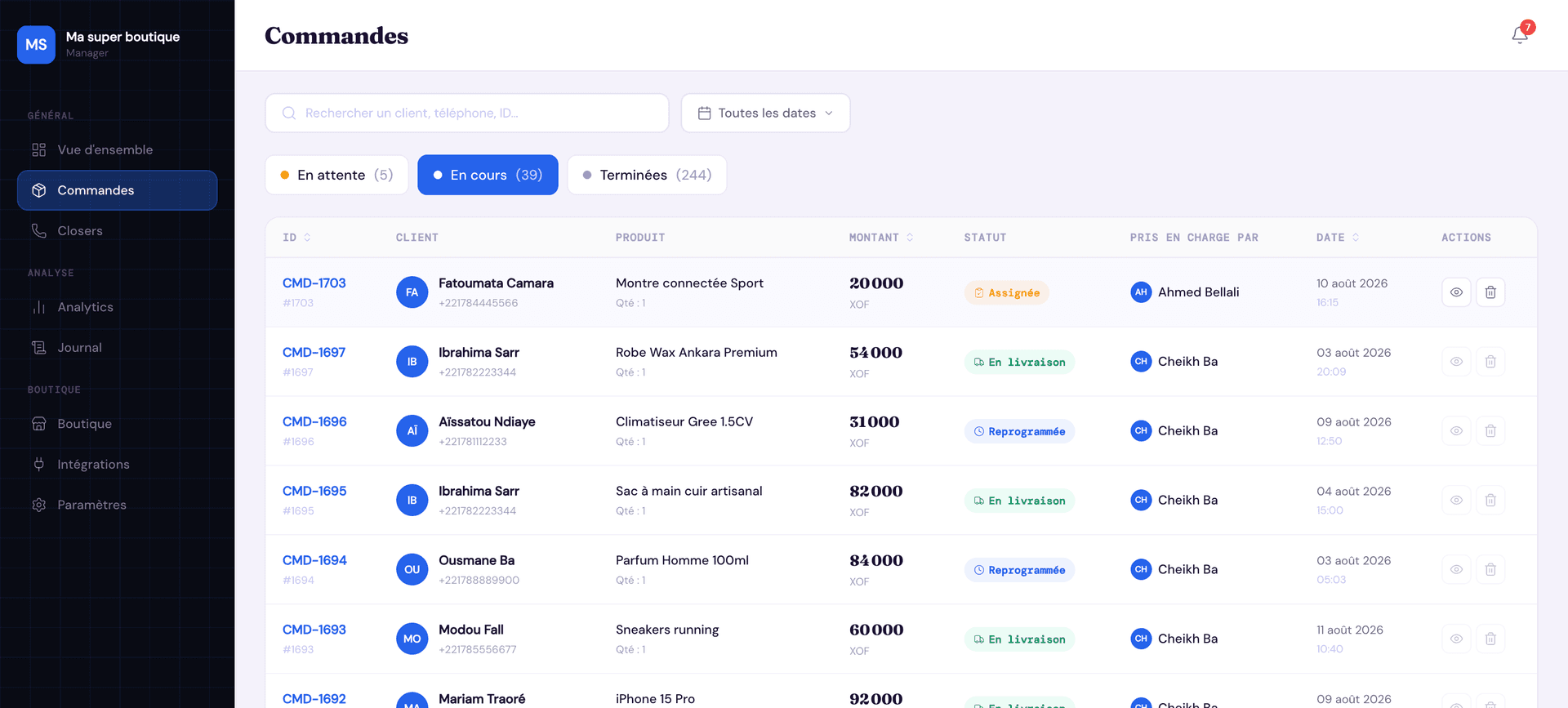The height and width of the screenshot is (708, 1568).
Task: Click Reprogrammée badge for CMD-1696
Action: tap(1019, 432)
